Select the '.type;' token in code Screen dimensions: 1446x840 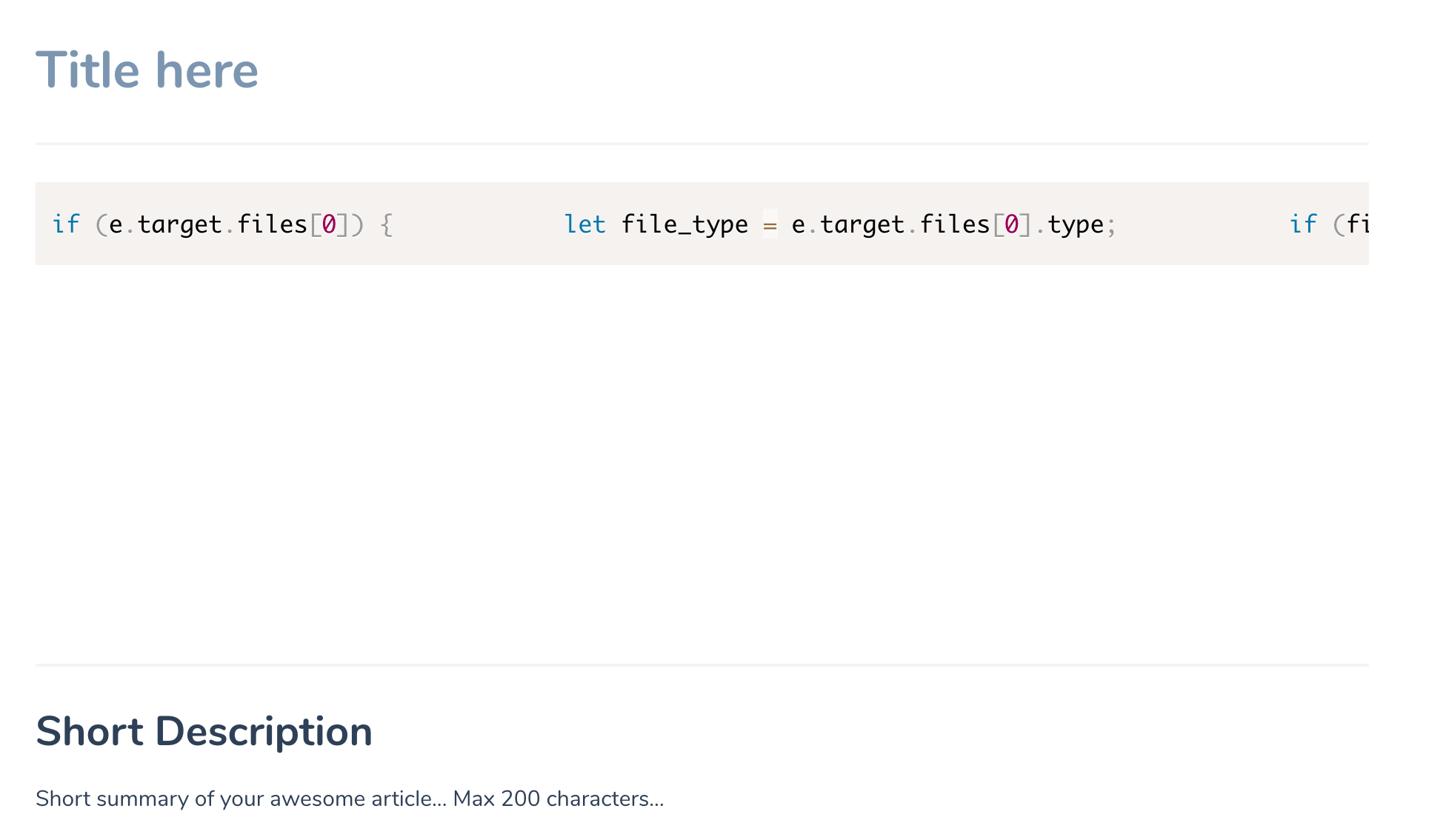[1077, 224]
